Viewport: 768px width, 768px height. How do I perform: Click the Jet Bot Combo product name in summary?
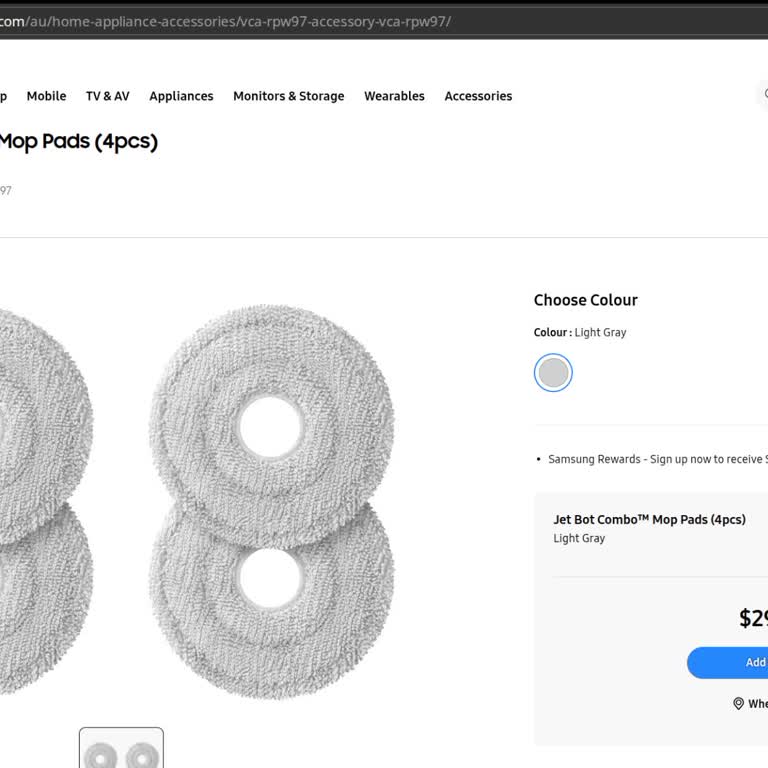pyautogui.click(x=649, y=520)
